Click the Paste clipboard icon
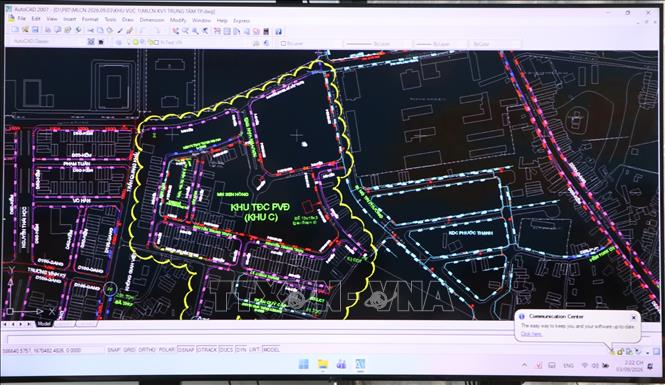The image size is (665, 385). (110, 31)
